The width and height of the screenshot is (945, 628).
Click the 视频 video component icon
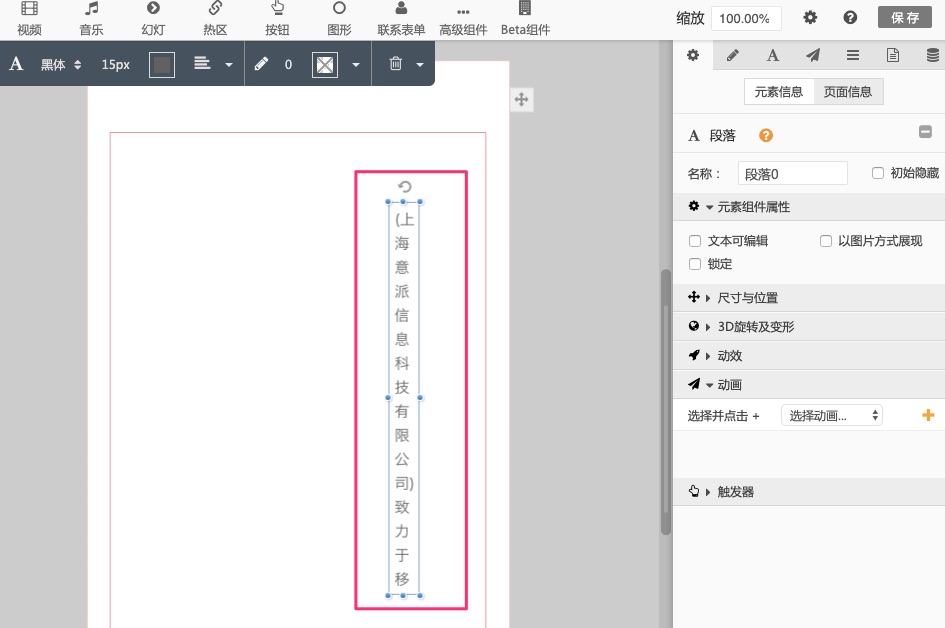click(29, 18)
